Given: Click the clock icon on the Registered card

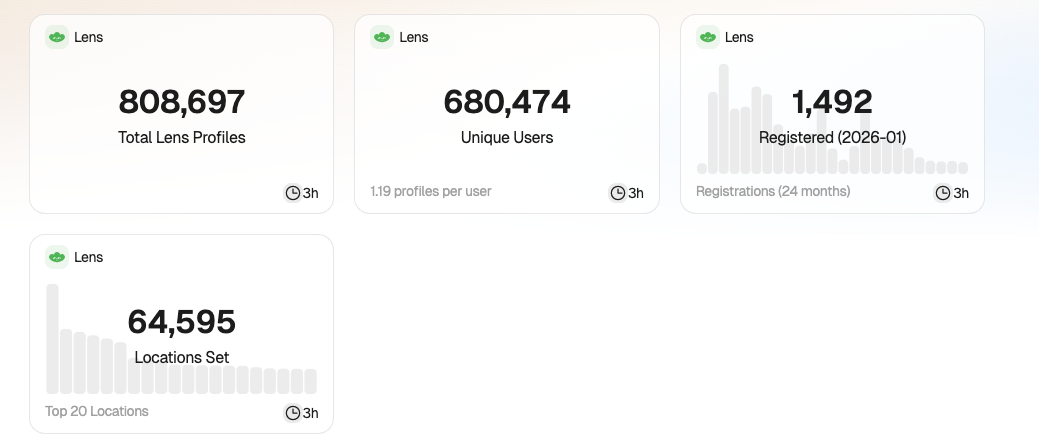Looking at the screenshot, I should point(943,193).
